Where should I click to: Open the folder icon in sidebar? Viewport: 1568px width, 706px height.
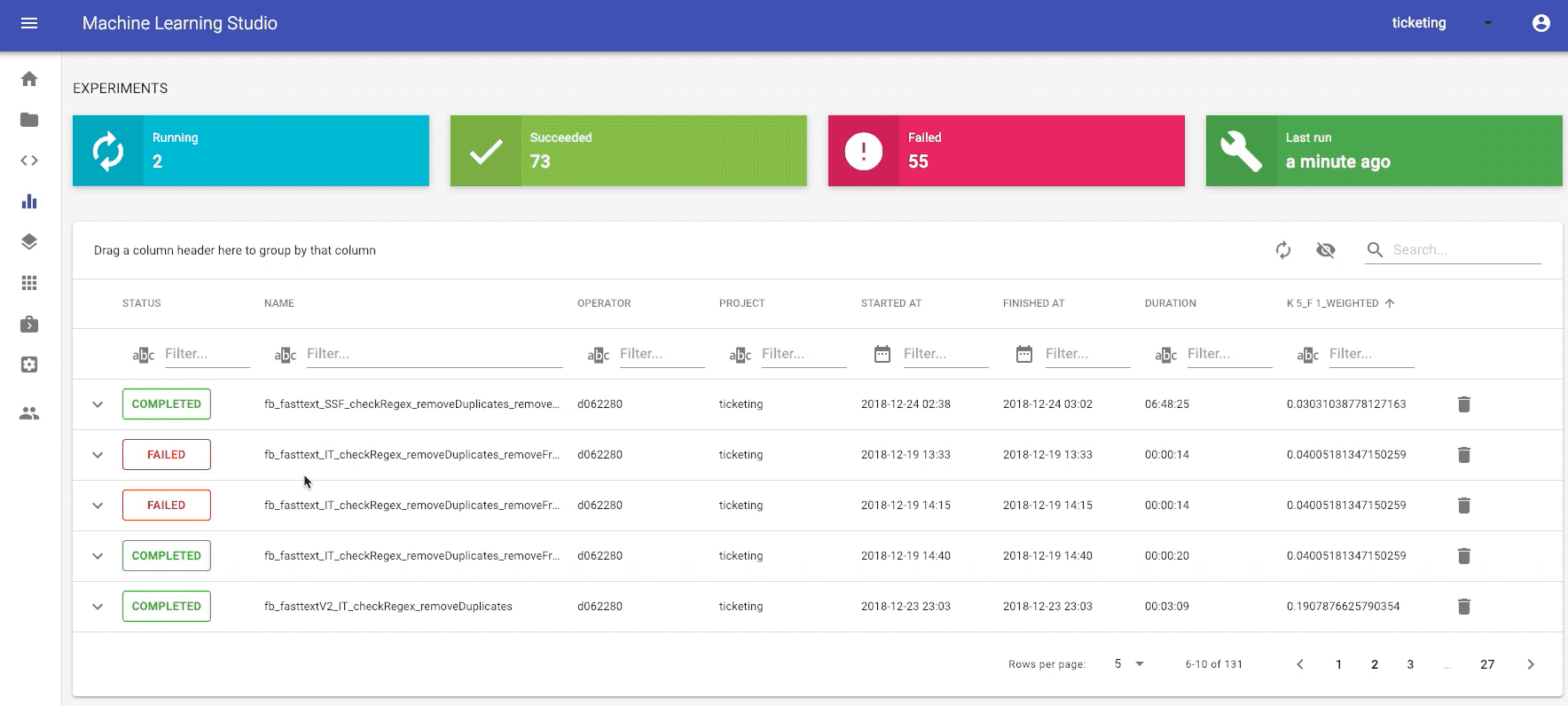point(29,120)
